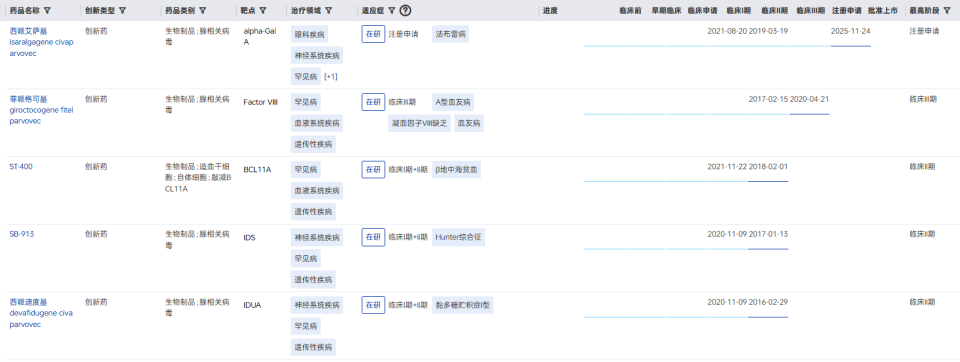This screenshot has height=362, width=960.
Task: Click the BCL11A target cell
Action: tap(257, 170)
